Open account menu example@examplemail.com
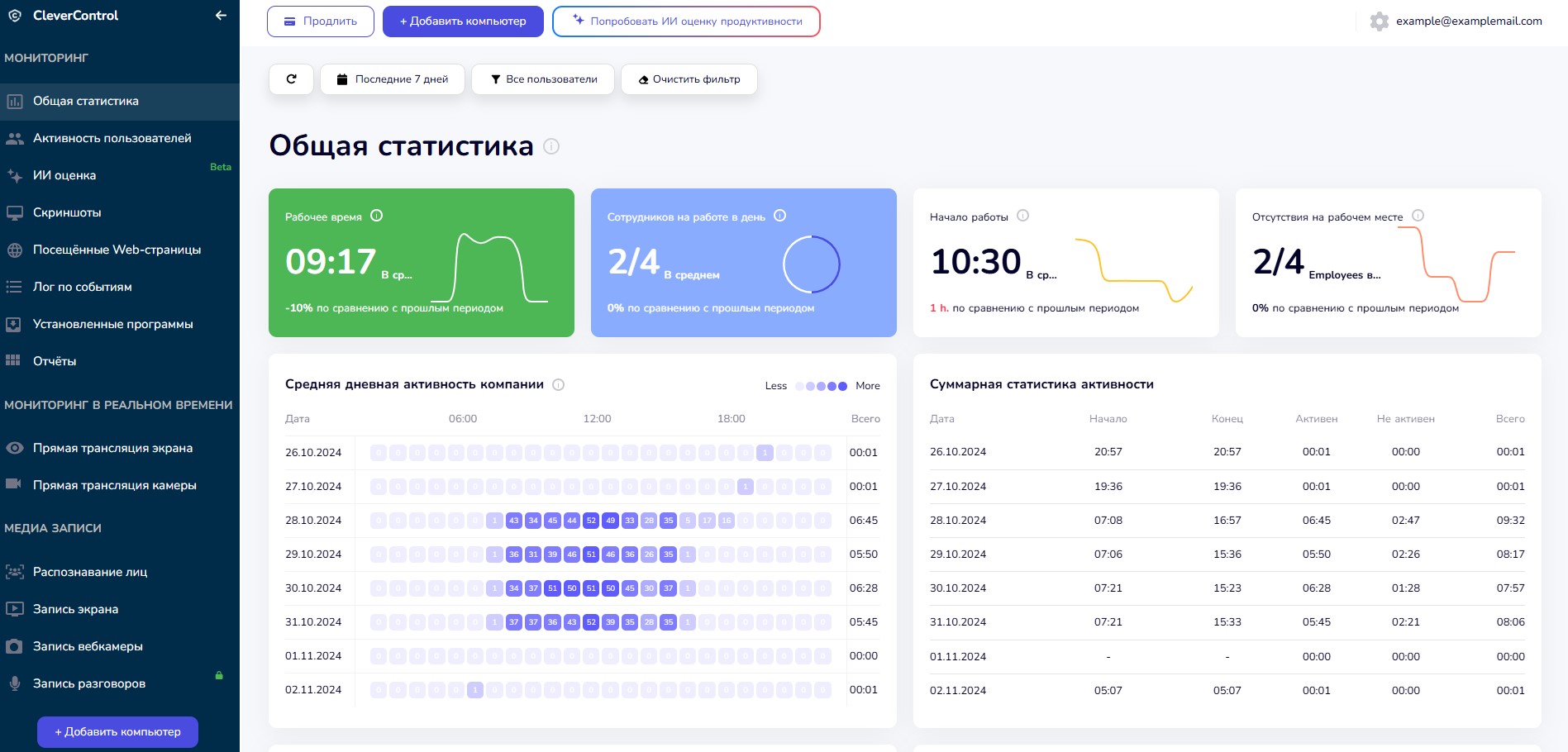The image size is (1568, 752). 1468,21
